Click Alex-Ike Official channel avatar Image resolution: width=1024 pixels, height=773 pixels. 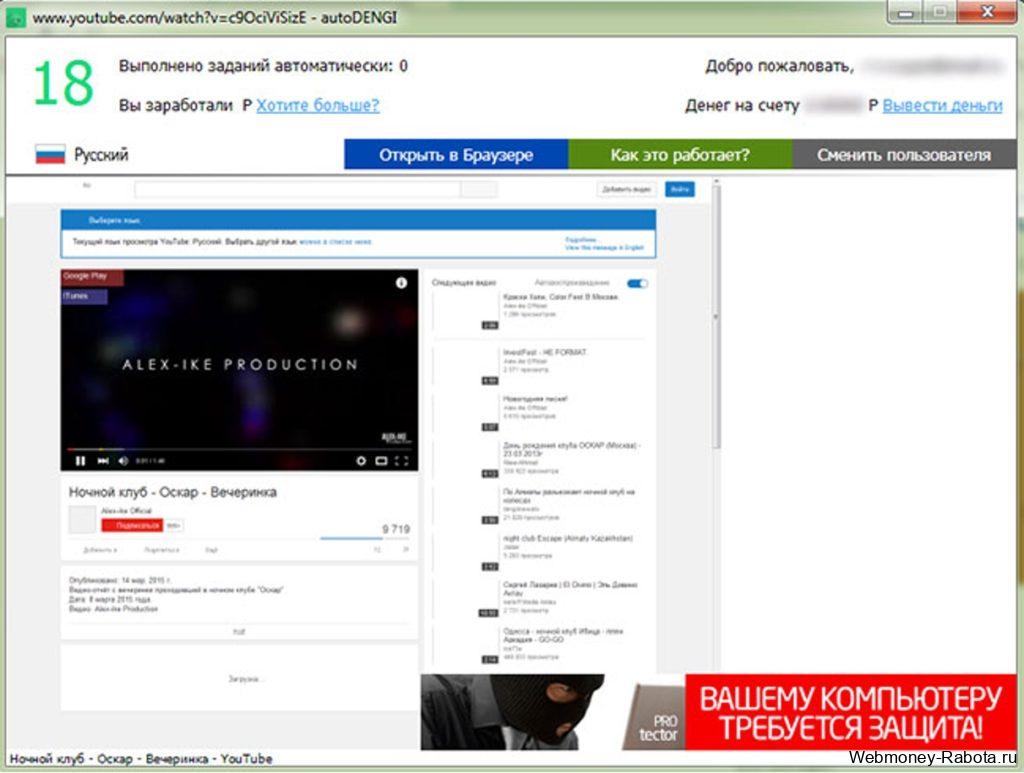click(x=82, y=520)
